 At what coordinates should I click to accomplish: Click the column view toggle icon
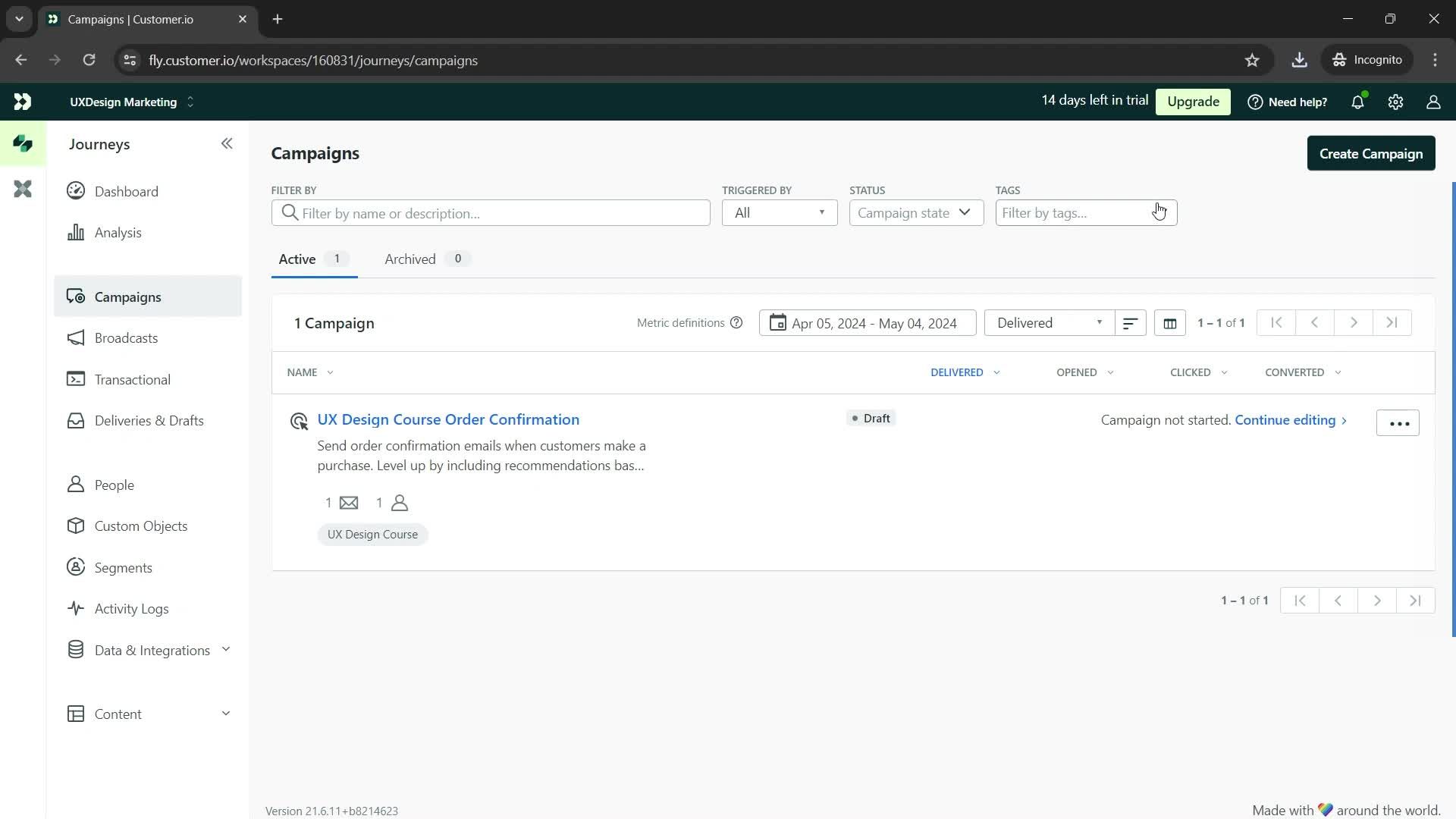1170,322
